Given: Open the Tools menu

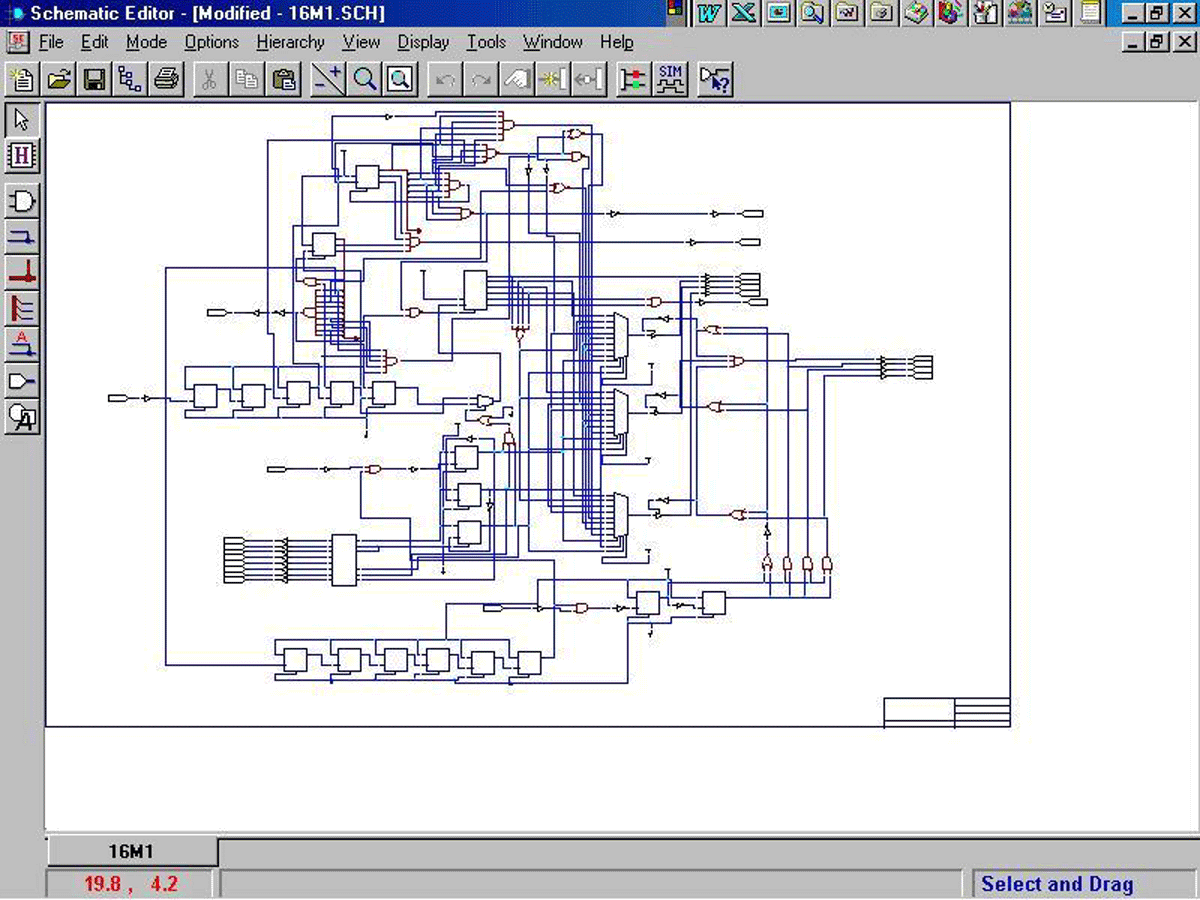Looking at the screenshot, I should [487, 42].
